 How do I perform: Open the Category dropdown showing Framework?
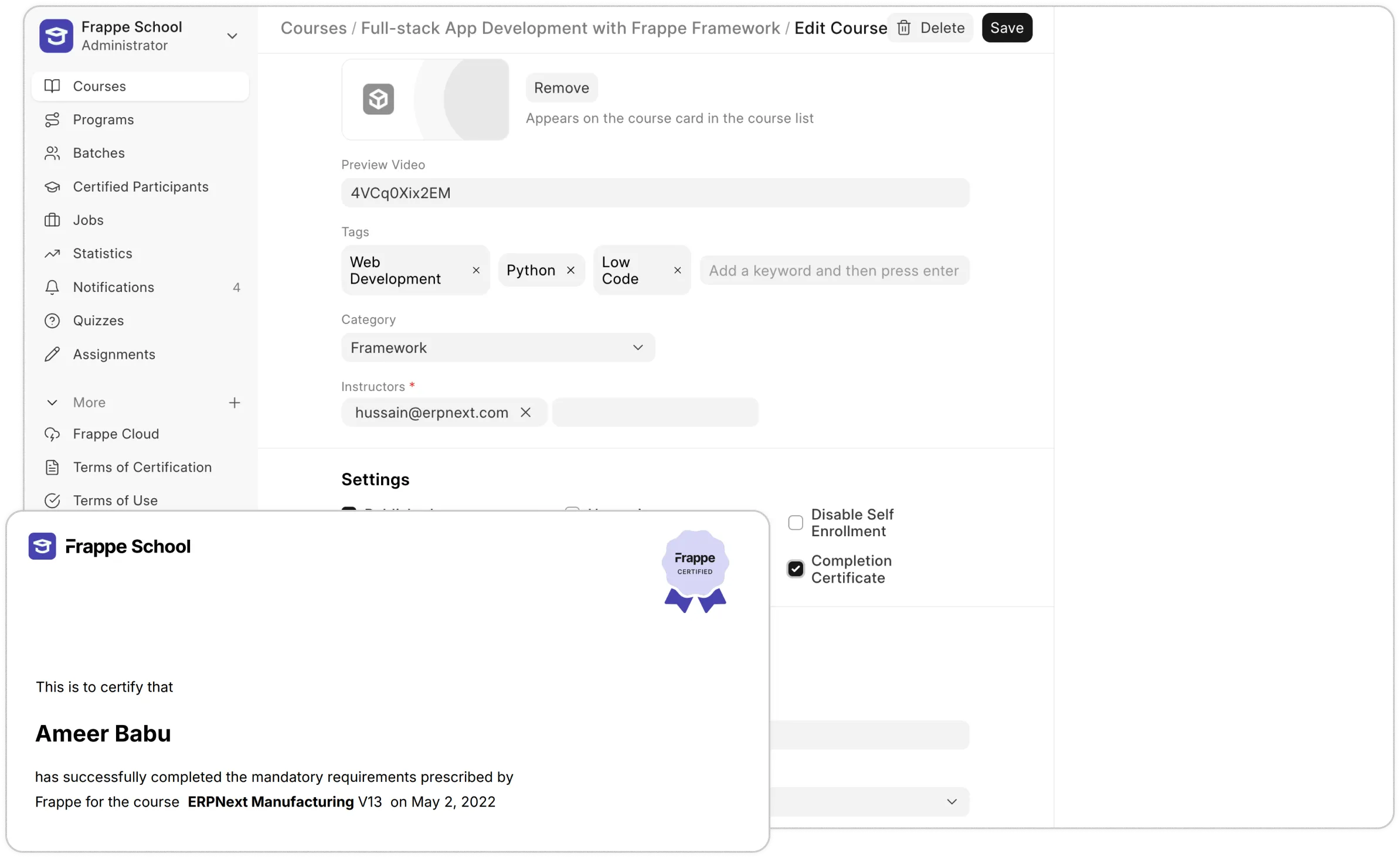point(498,348)
